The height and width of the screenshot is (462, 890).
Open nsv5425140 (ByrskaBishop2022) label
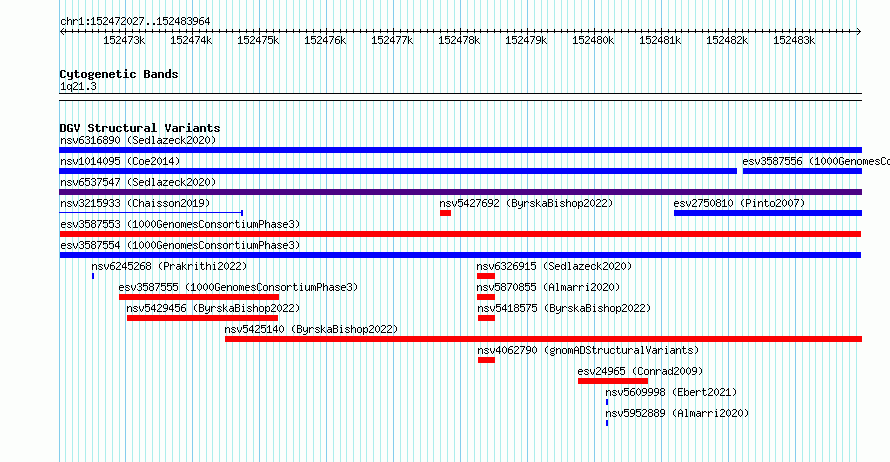click(311, 329)
